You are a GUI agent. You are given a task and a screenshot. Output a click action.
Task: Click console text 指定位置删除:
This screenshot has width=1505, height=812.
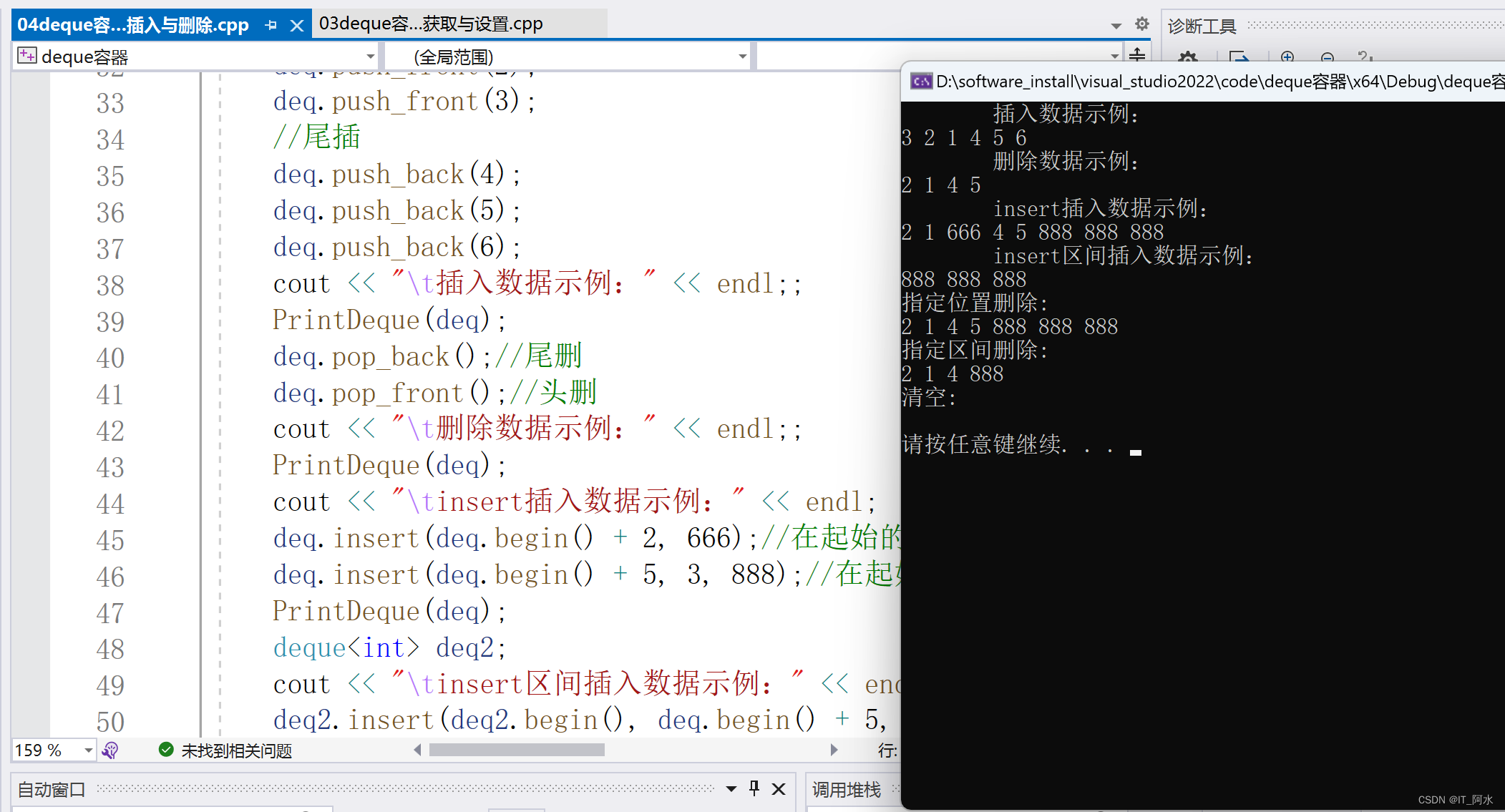pyautogui.click(x=975, y=303)
